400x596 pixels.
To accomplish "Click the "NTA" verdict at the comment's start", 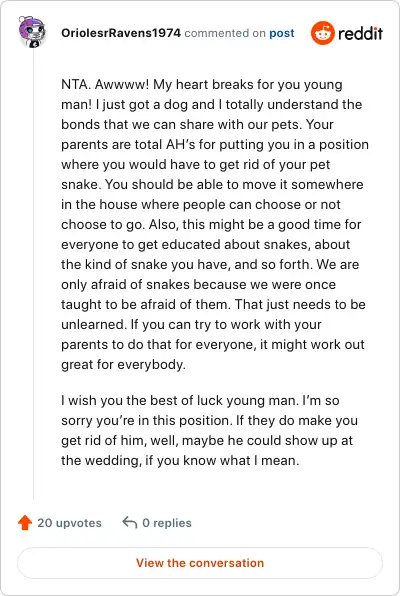I will pyautogui.click(x=75, y=84).
